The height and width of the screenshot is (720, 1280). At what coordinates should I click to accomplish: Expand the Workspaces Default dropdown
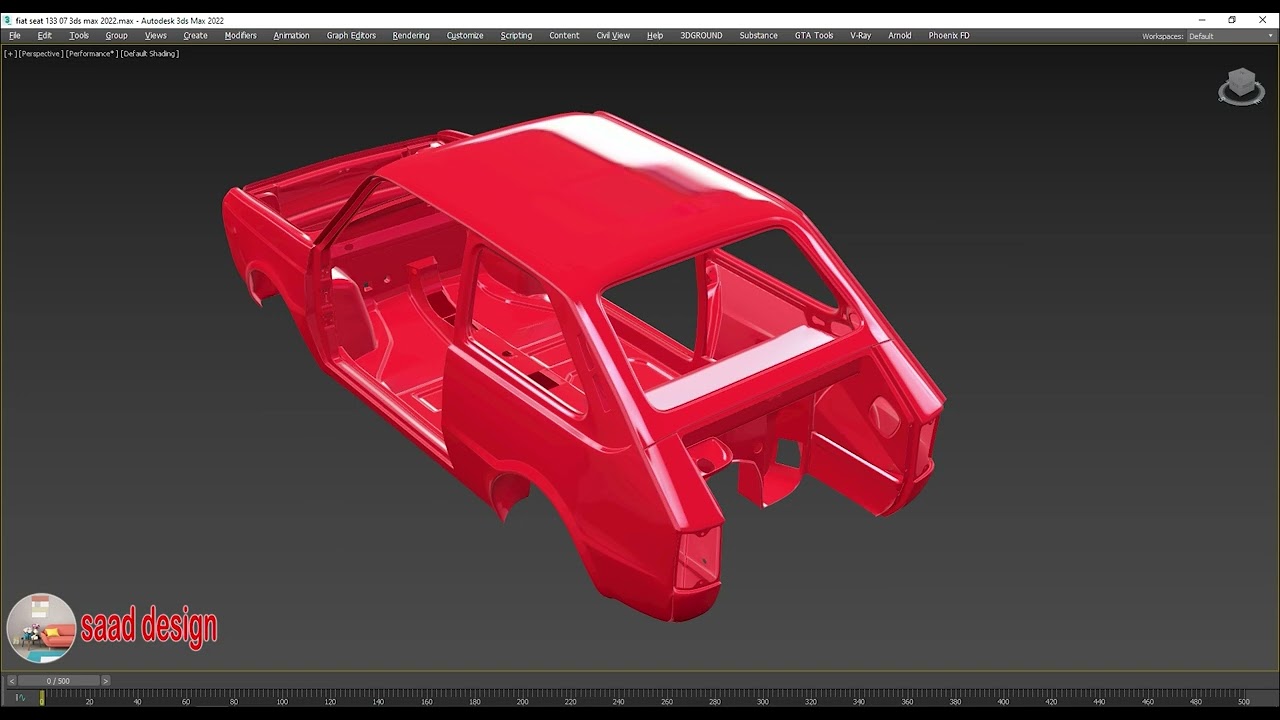click(x=1230, y=36)
